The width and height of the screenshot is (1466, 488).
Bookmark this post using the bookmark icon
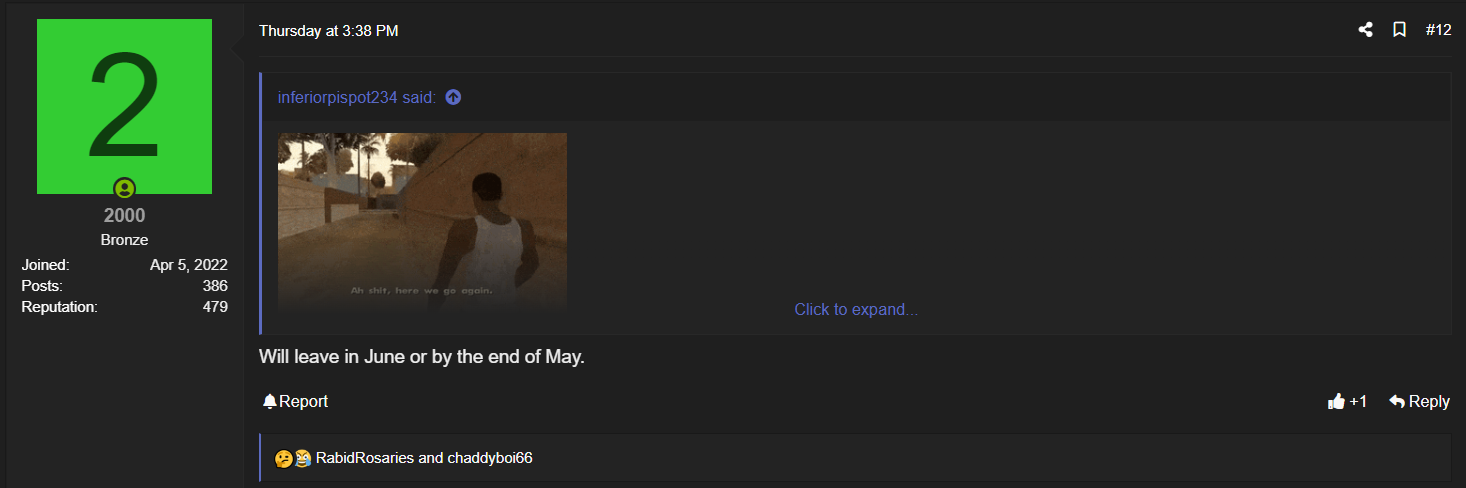[1400, 30]
